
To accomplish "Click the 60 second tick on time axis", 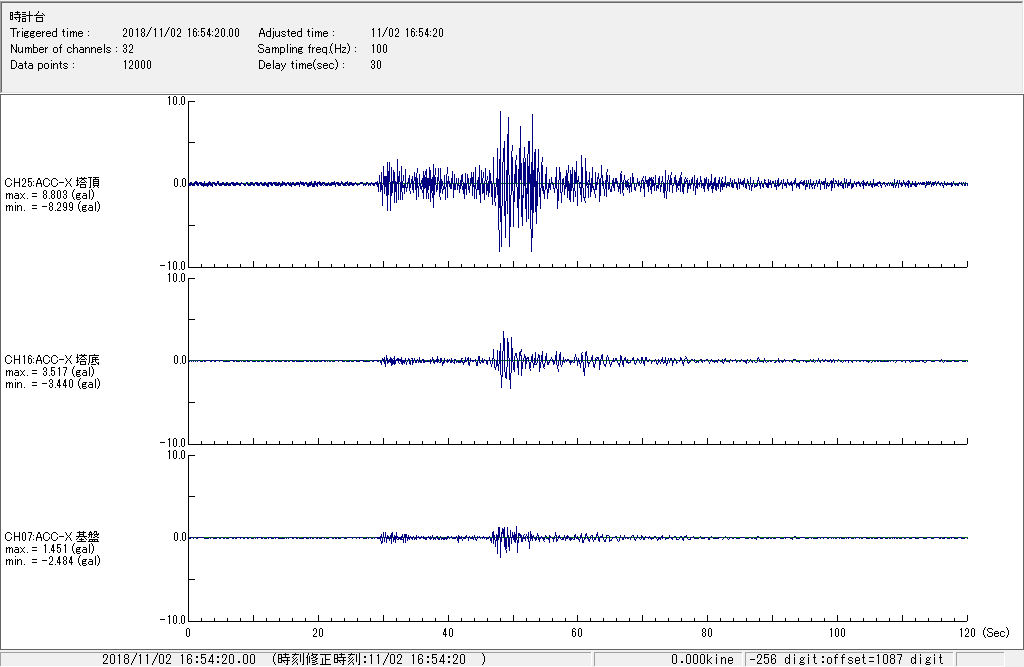I will coord(578,632).
